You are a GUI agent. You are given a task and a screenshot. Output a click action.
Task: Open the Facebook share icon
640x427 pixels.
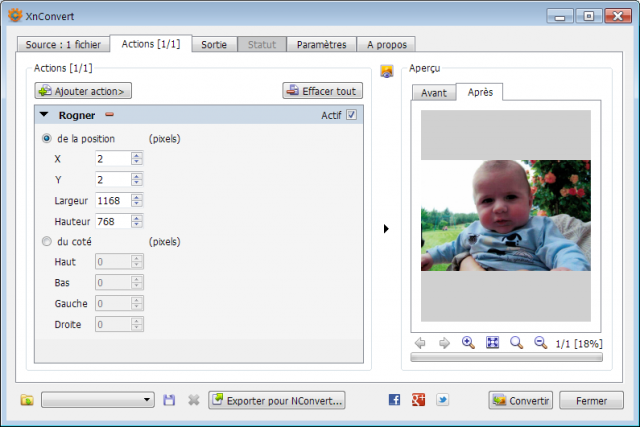click(x=394, y=400)
